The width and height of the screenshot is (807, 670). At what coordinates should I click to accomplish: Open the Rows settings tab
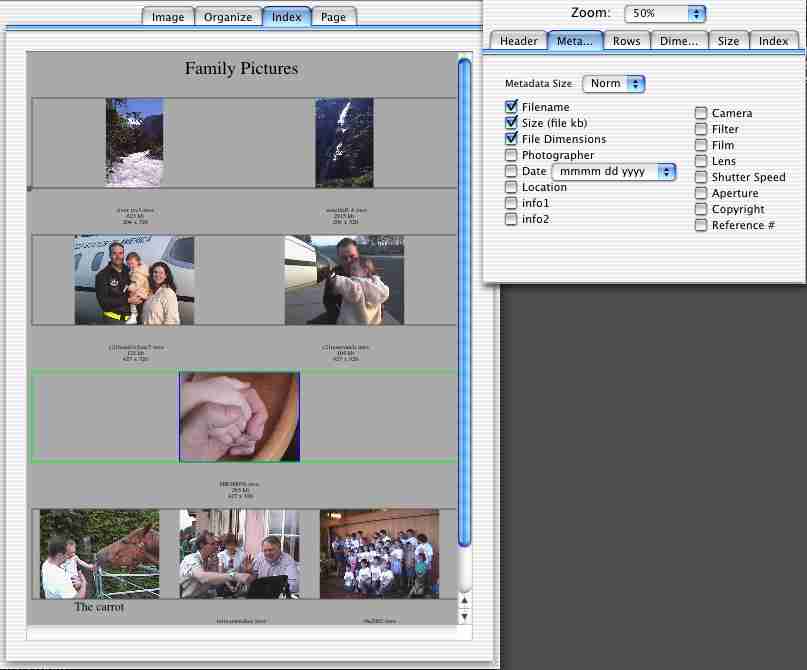(x=626, y=41)
